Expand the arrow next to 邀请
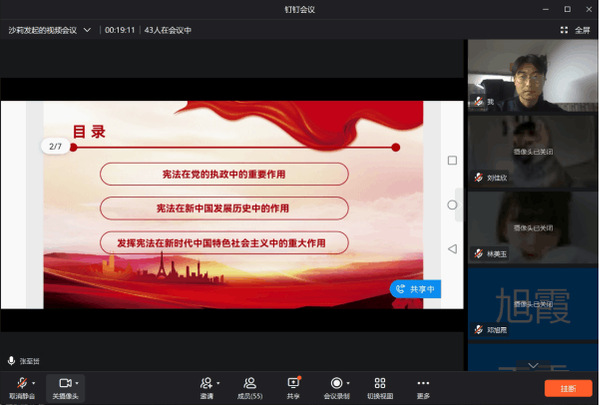 218,383
